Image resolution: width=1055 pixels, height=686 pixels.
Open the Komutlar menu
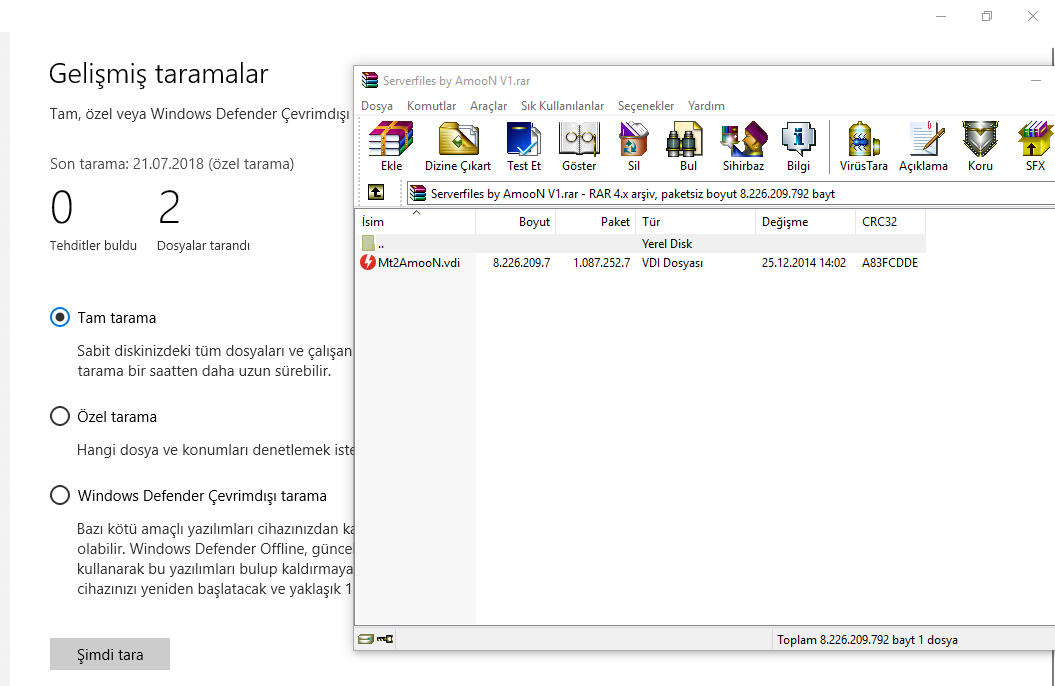coord(431,106)
